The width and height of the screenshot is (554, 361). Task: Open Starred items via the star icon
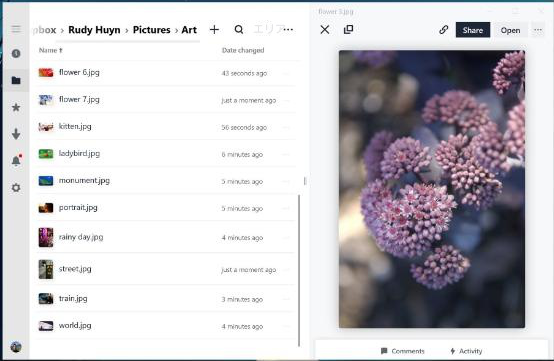[x=16, y=107]
